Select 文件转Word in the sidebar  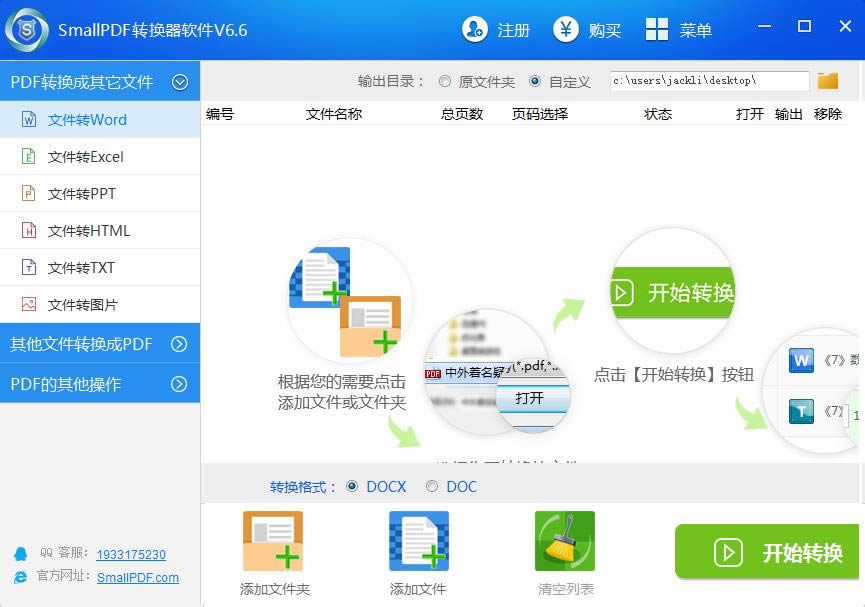(100, 119)
